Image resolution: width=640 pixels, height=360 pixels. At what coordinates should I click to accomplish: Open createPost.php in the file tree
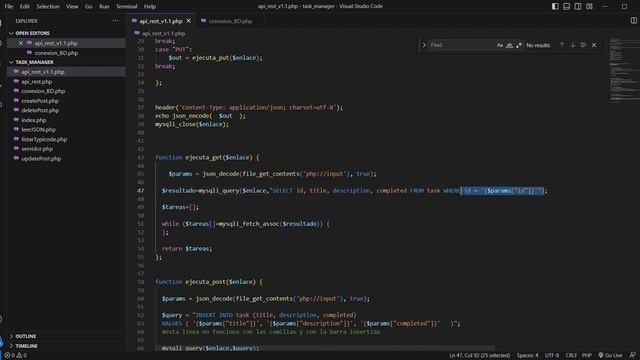coord(40,101)
